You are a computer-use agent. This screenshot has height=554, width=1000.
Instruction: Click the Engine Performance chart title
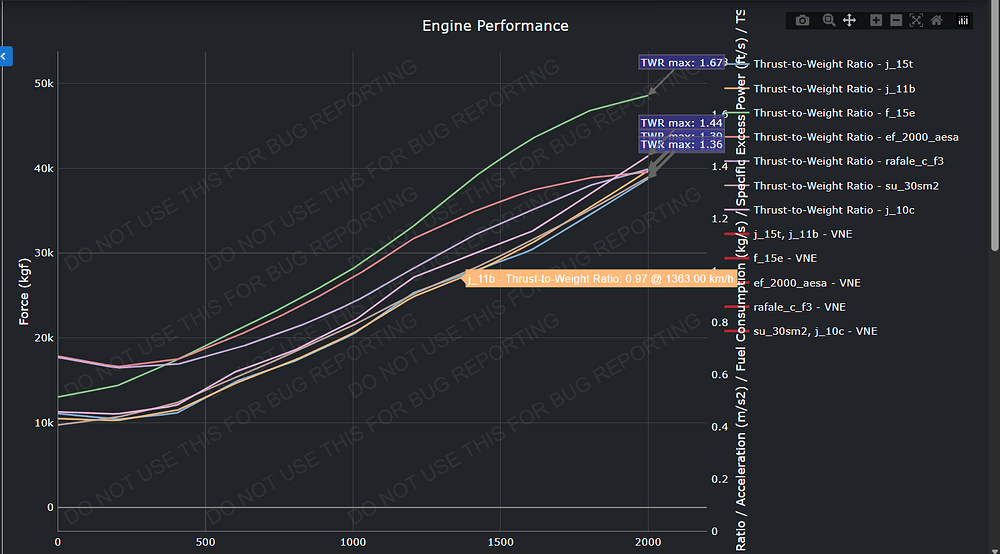495,26
